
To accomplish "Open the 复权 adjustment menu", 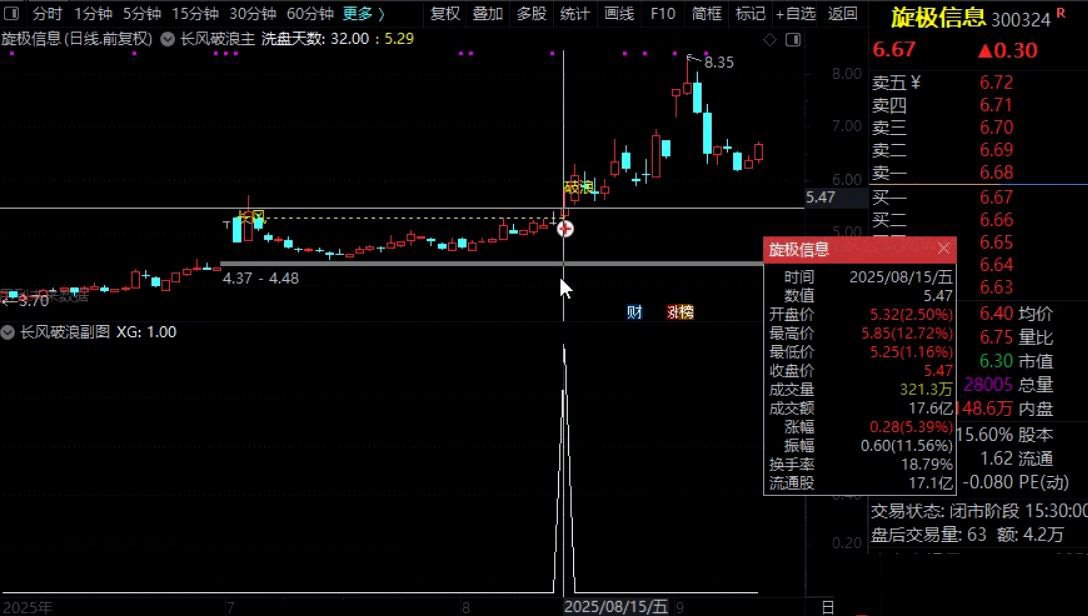I will (x=445, y=13).
